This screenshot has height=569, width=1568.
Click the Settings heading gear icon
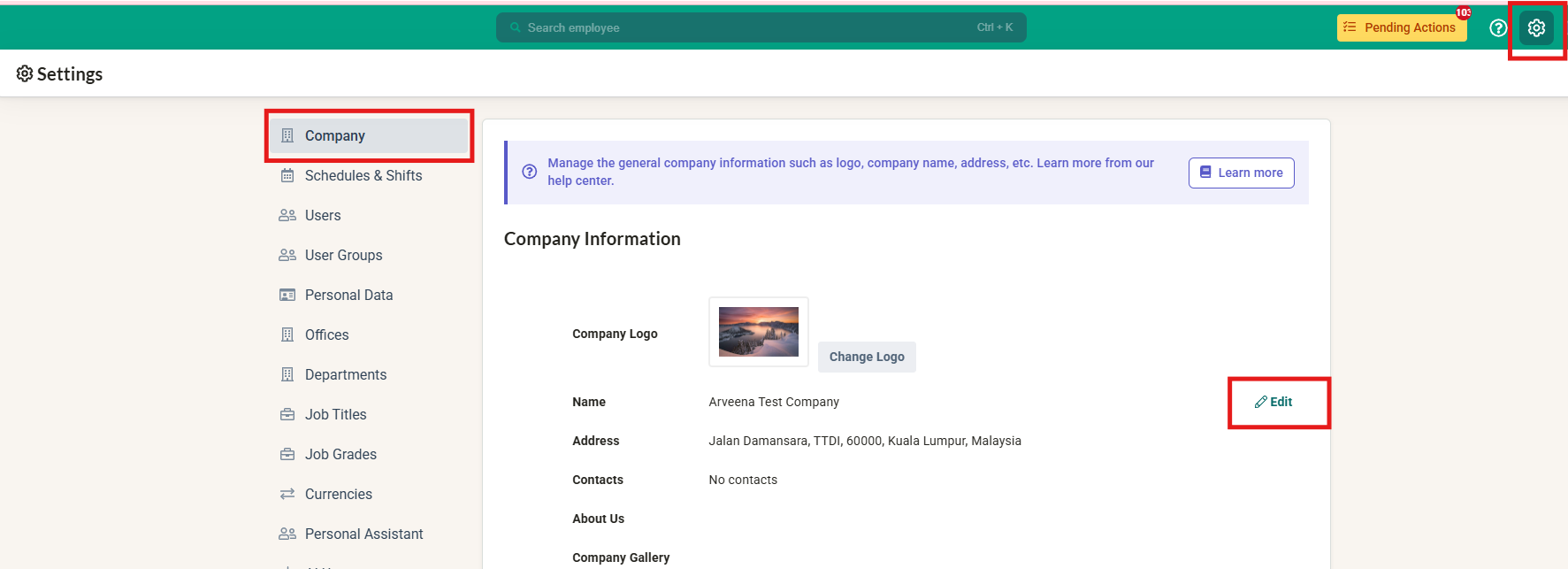click(x=25, y=73)
